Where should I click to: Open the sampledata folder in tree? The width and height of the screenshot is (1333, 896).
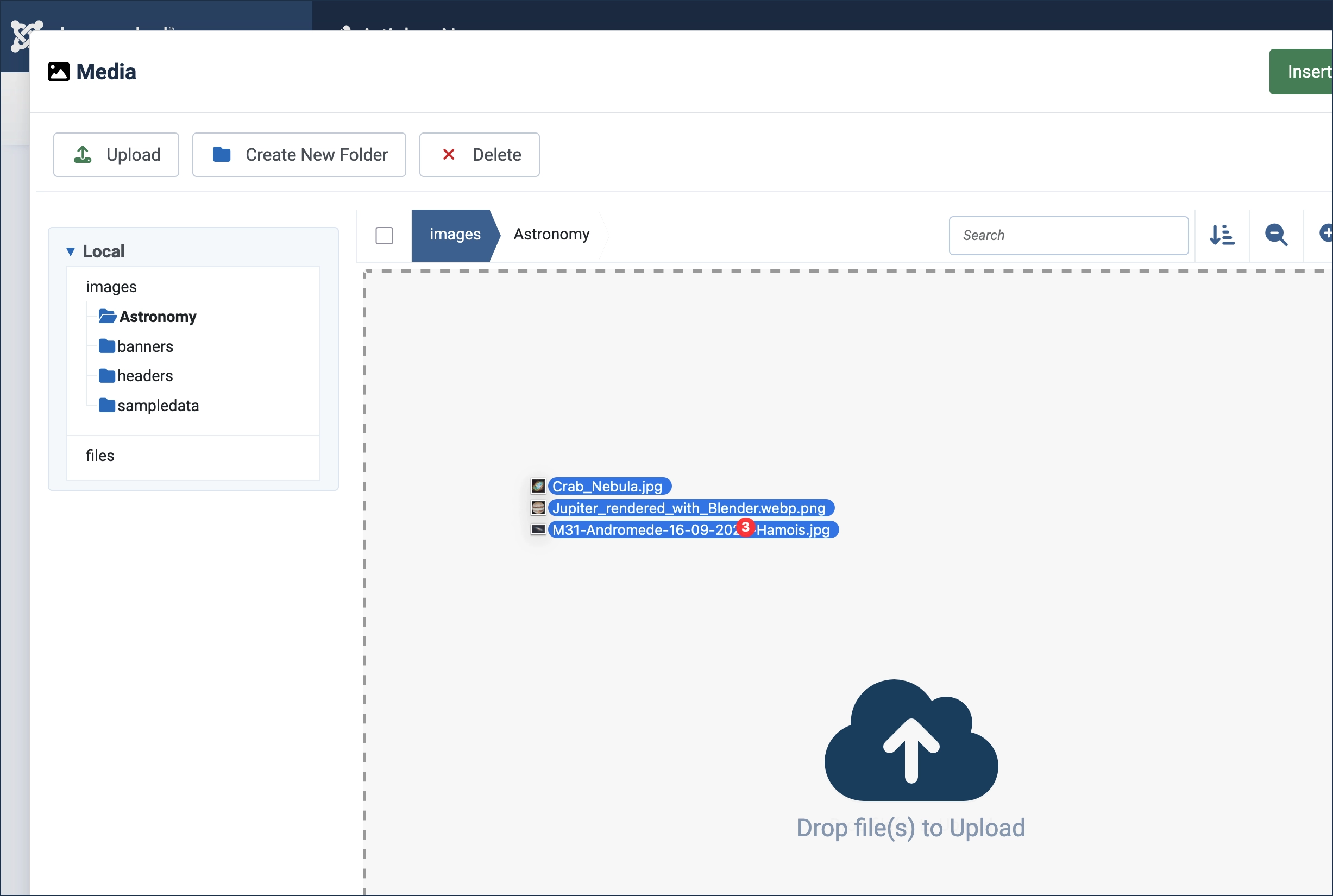point(158,406)
